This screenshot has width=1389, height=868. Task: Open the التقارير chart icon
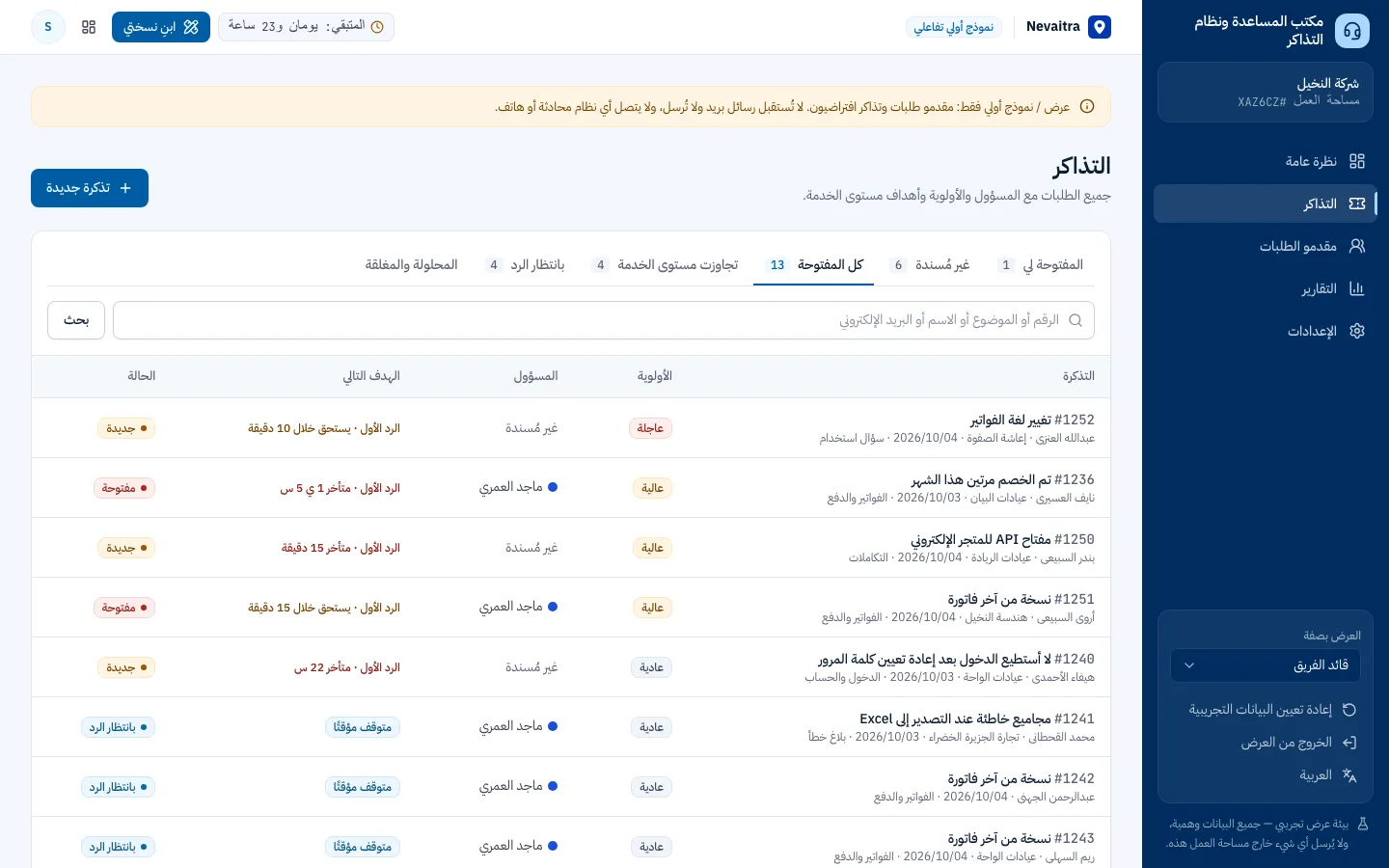(x=1357, y=288)
